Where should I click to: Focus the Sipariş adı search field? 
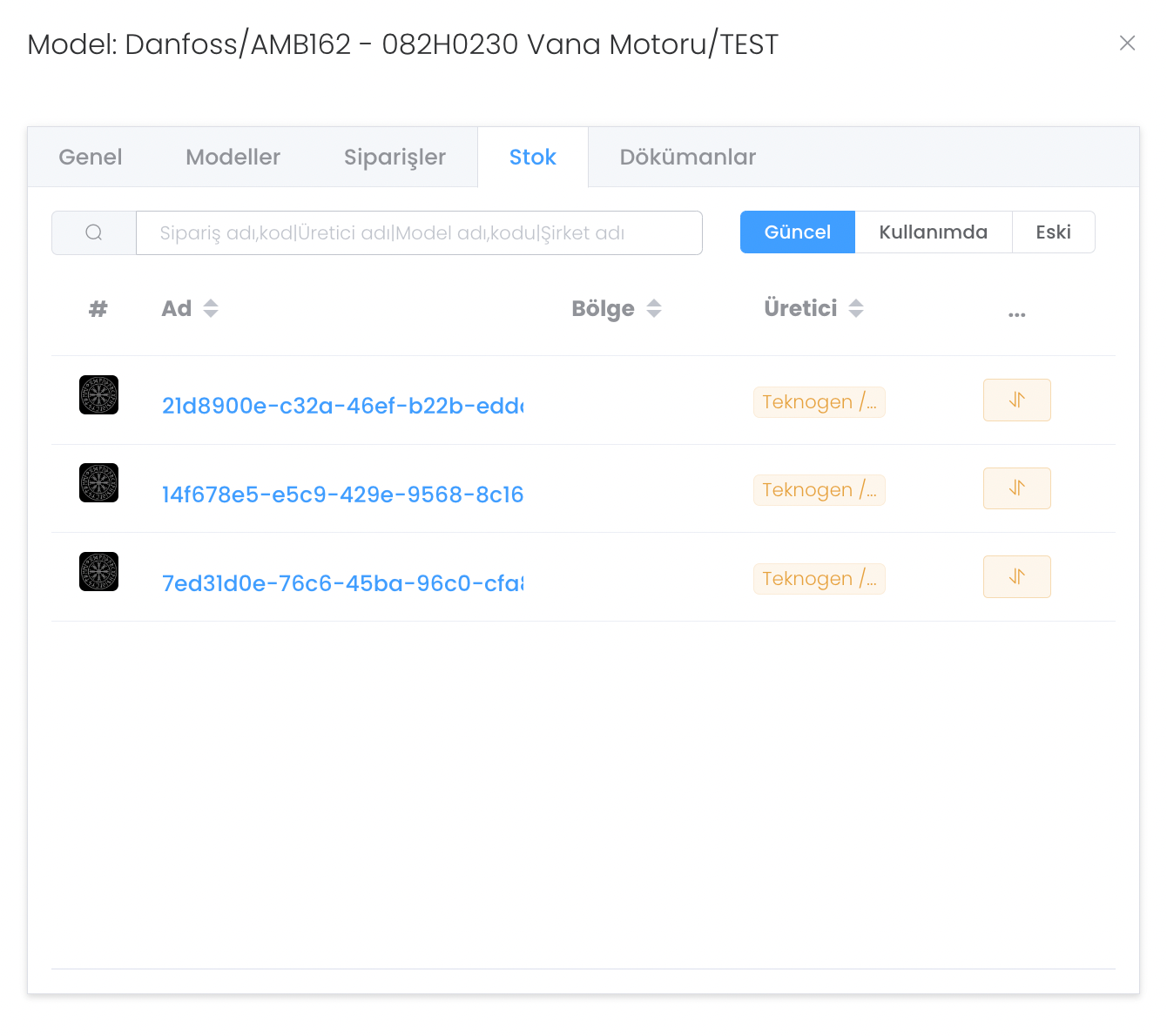point(419,233)
